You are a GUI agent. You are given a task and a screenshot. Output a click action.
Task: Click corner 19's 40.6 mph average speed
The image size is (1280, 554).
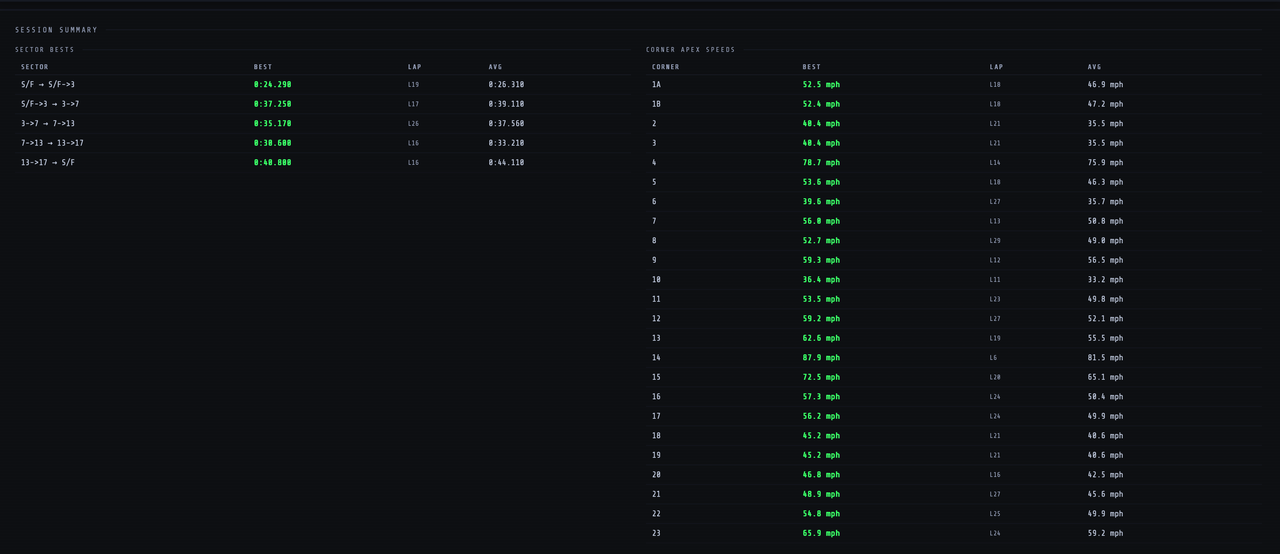pos(1105,455)
